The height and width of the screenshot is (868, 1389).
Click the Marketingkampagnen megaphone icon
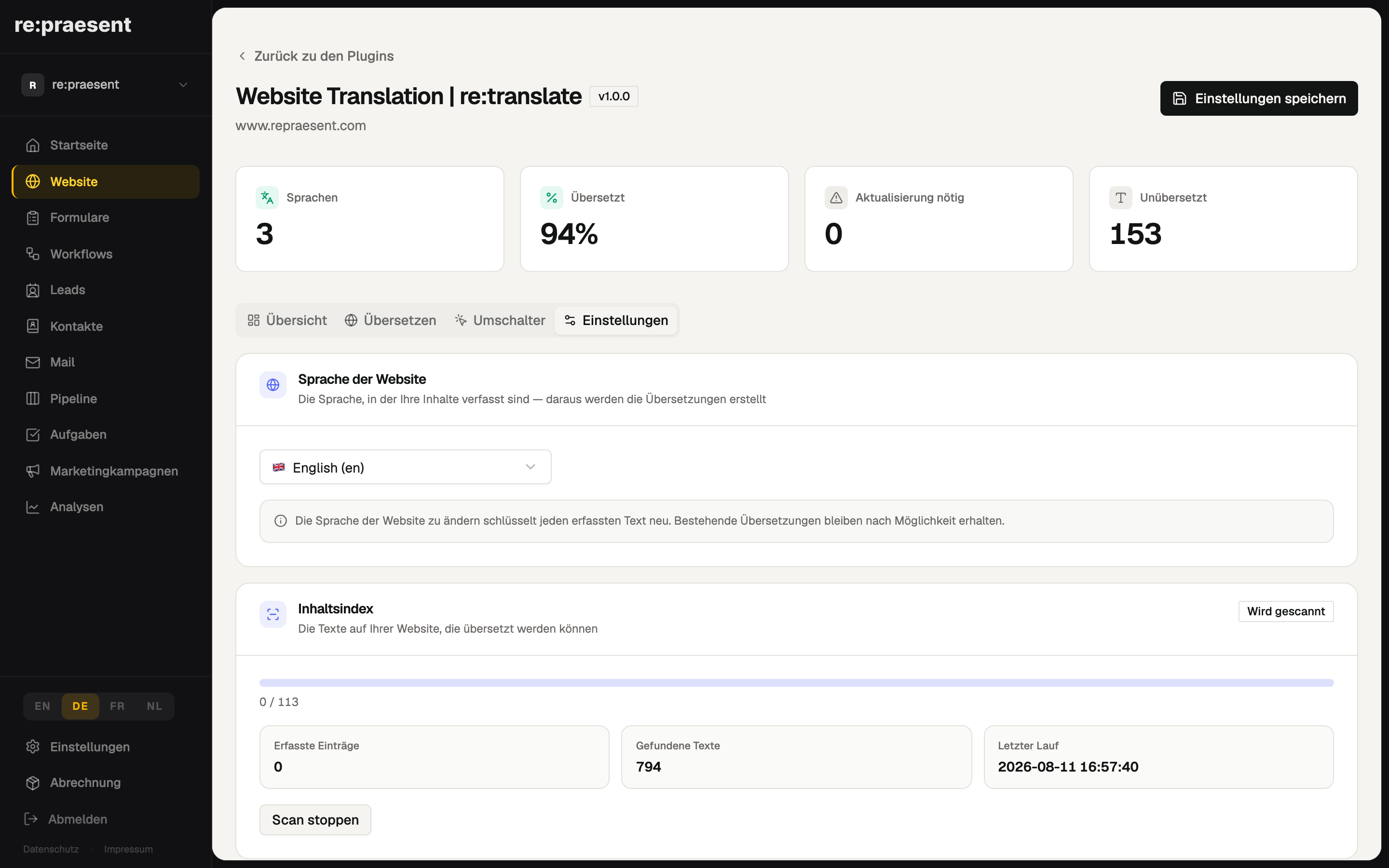coord(33,471)
